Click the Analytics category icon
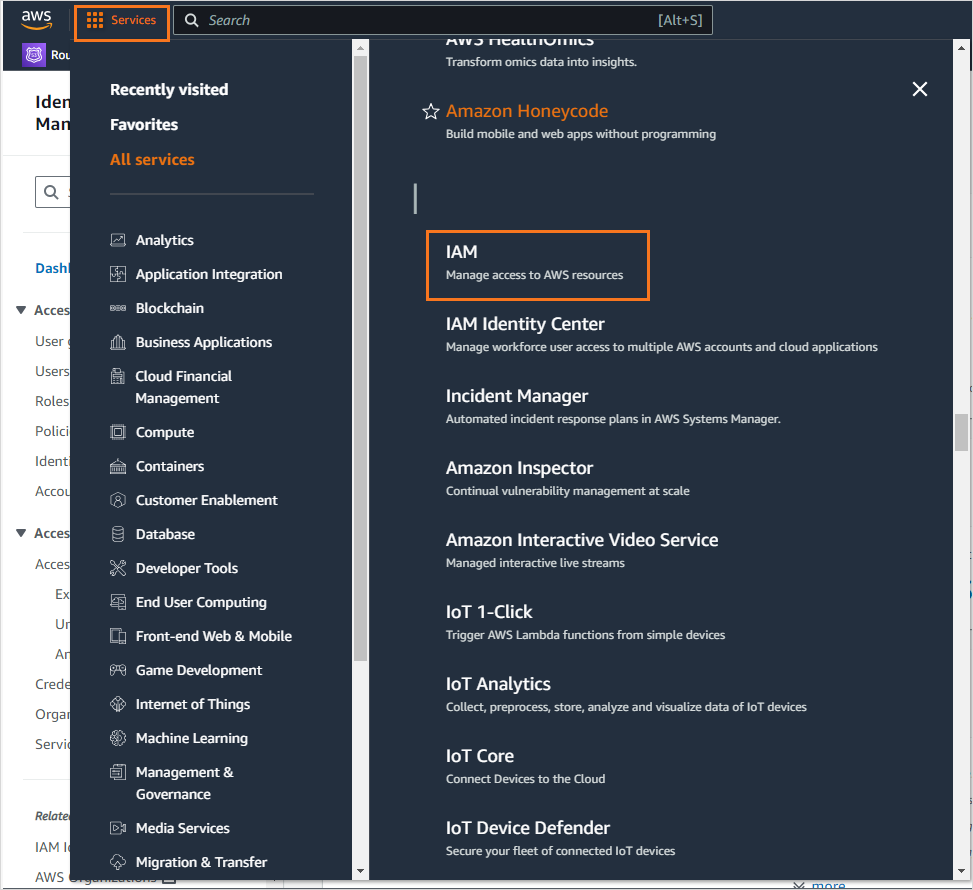 [118, 240]
